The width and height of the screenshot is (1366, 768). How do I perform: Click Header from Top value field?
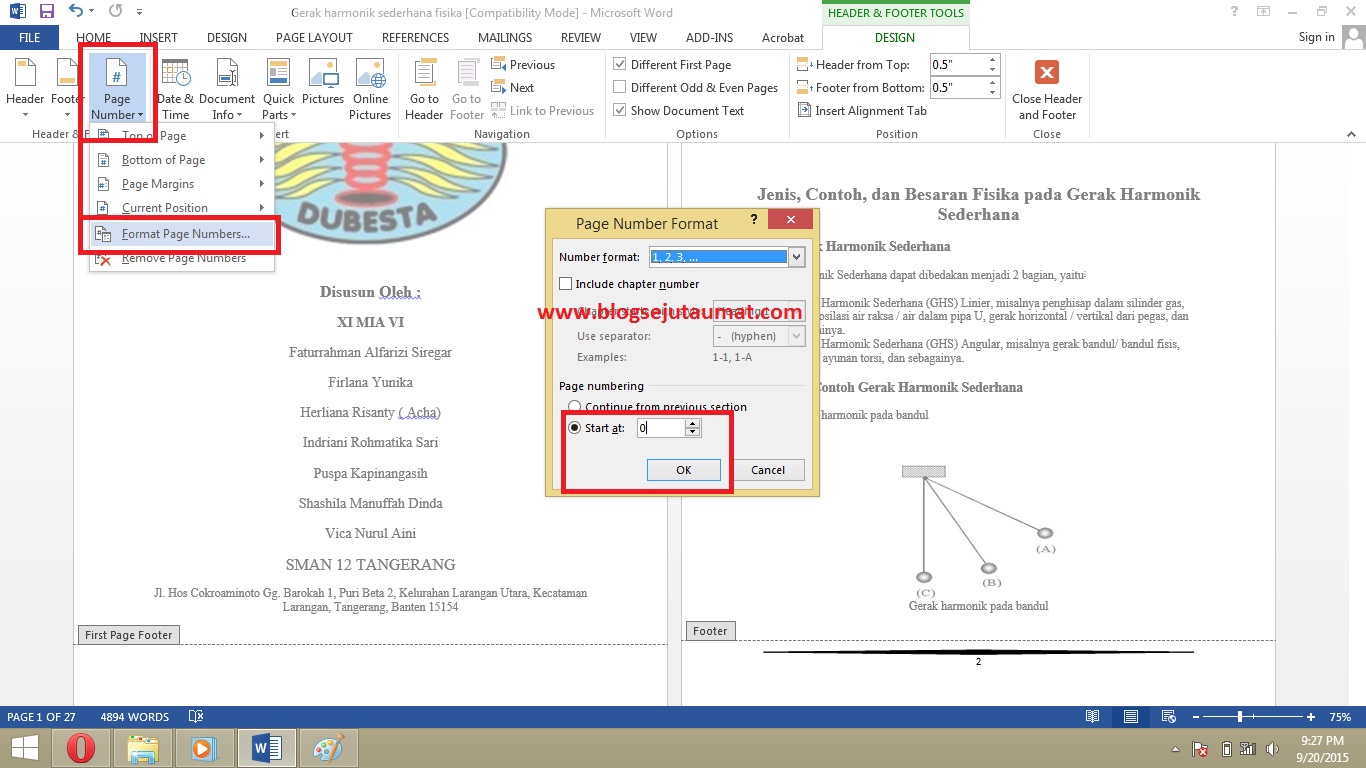(x=958, y=65)
